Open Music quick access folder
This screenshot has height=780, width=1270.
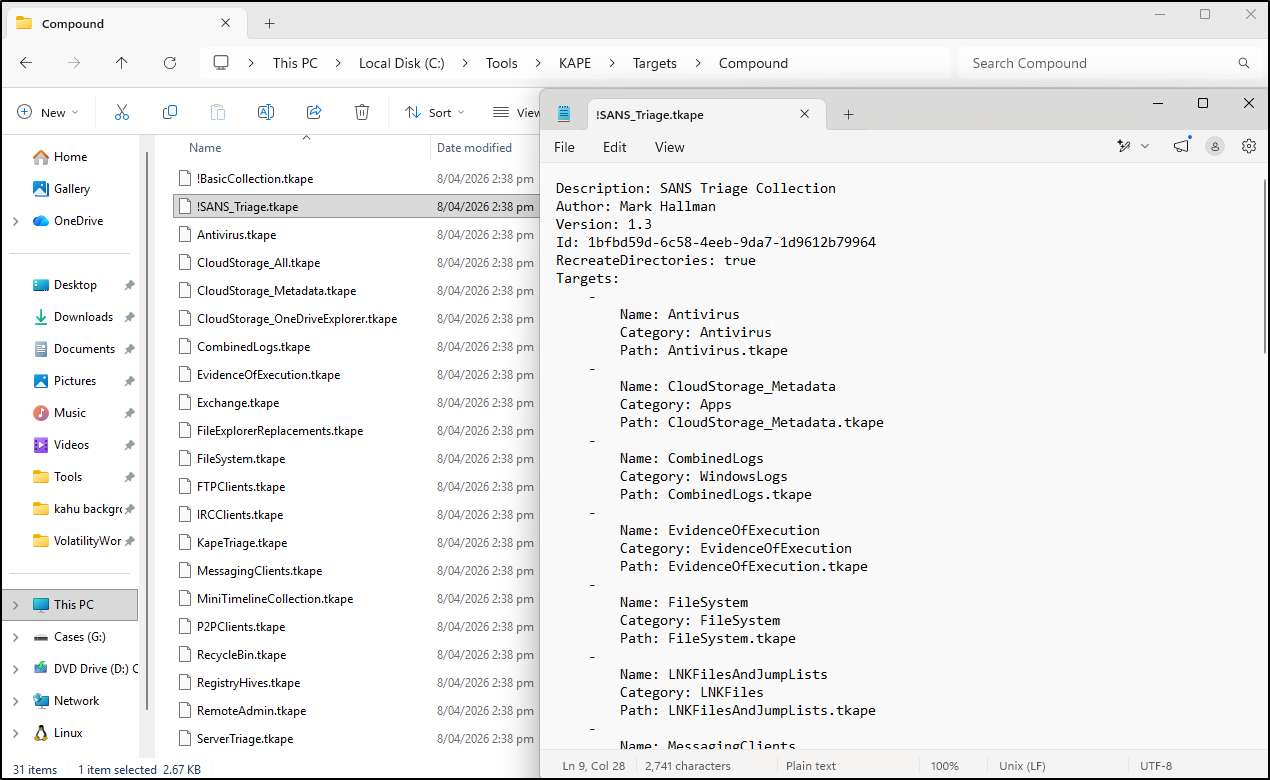70,413
